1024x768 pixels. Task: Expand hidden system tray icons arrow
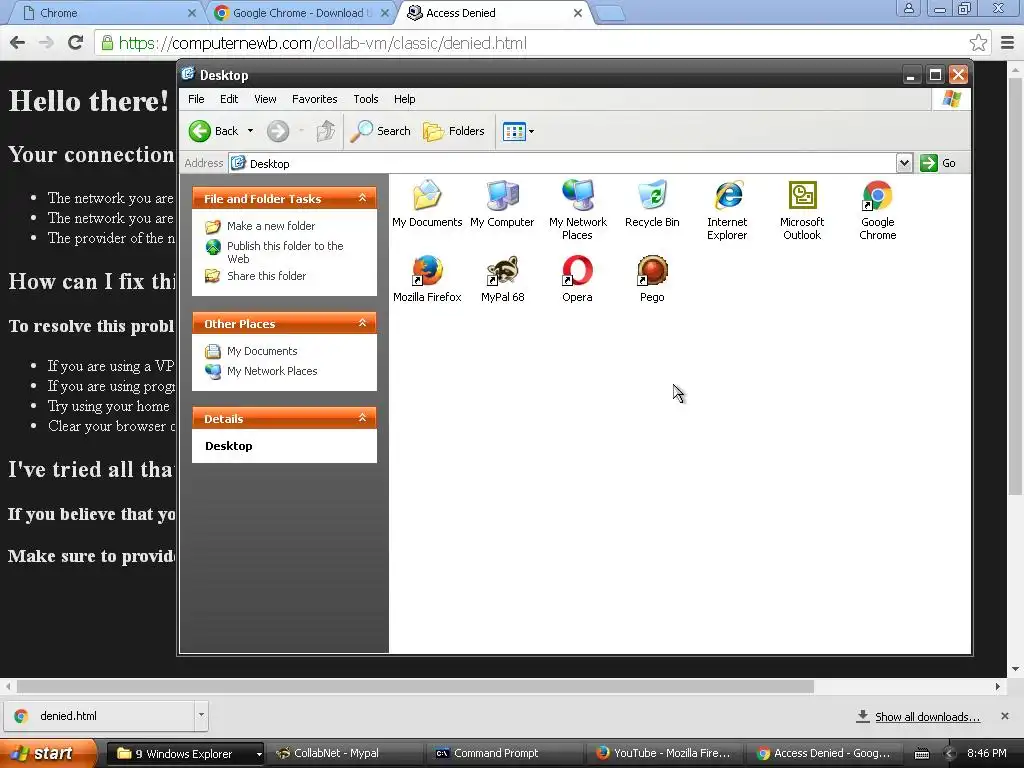950,754
